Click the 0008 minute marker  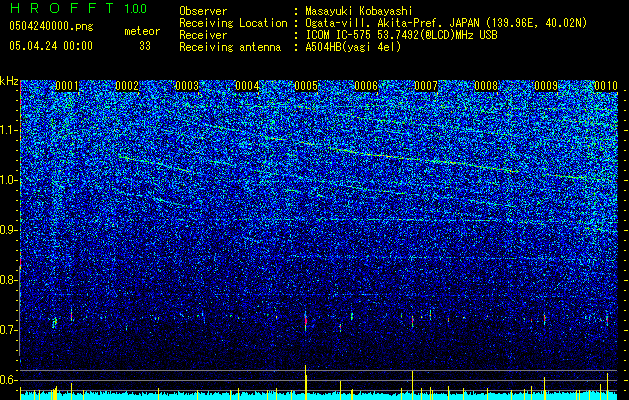pos(486,86)
